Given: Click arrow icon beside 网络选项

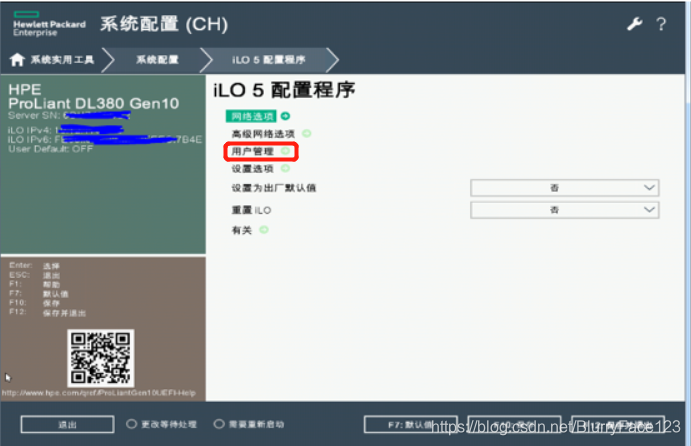Looking at the screenshot, I should pos(286,116).
